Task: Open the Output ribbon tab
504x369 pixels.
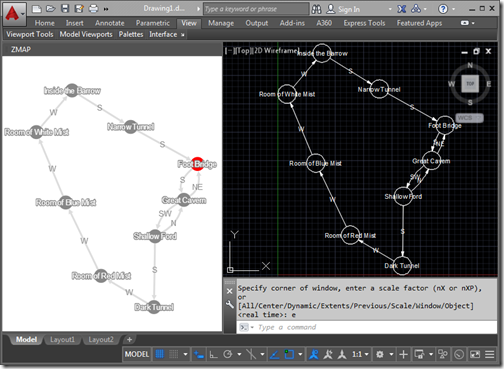Action: (x=257, y=23)
